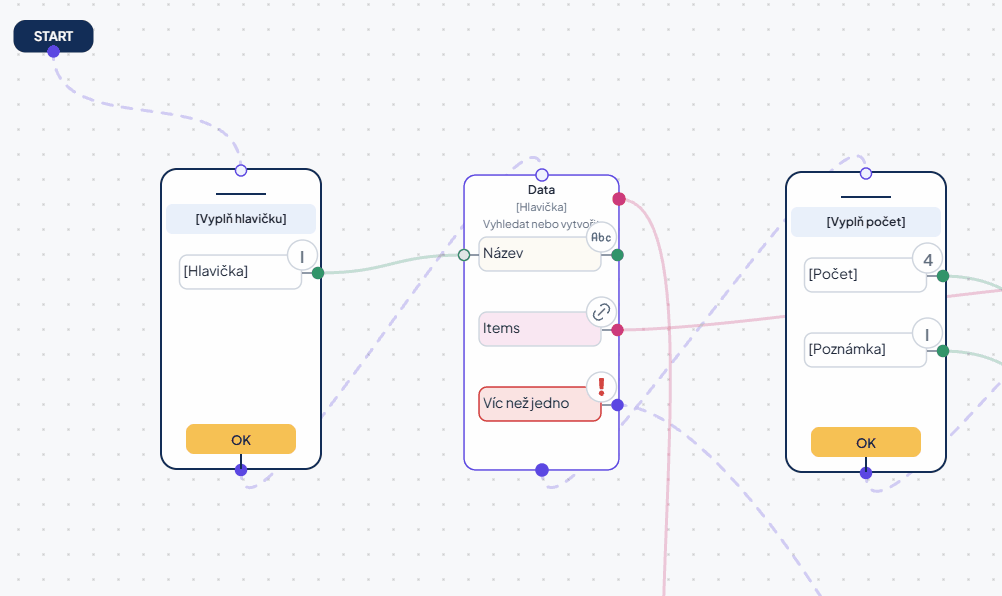This screenshot has width=1002, height=596.
Task: Click the bottom purple port of the Data node
Action: click(x=542, y=470)
